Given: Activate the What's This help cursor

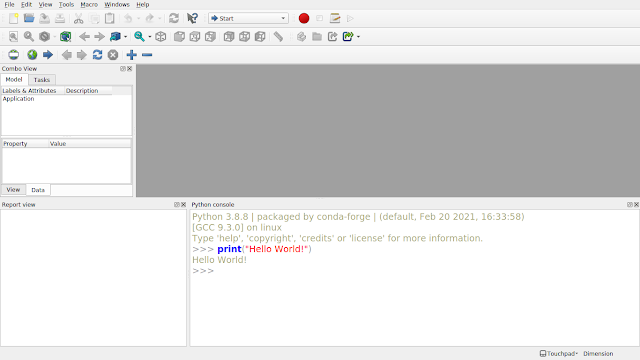Looking at the screenshot, I should [192, 18].
